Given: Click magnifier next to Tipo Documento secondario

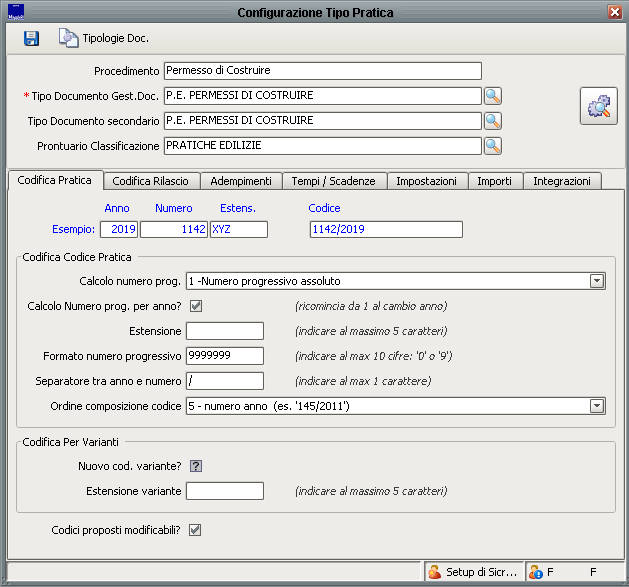Looking at the screenshot, I should click(492, 121).
